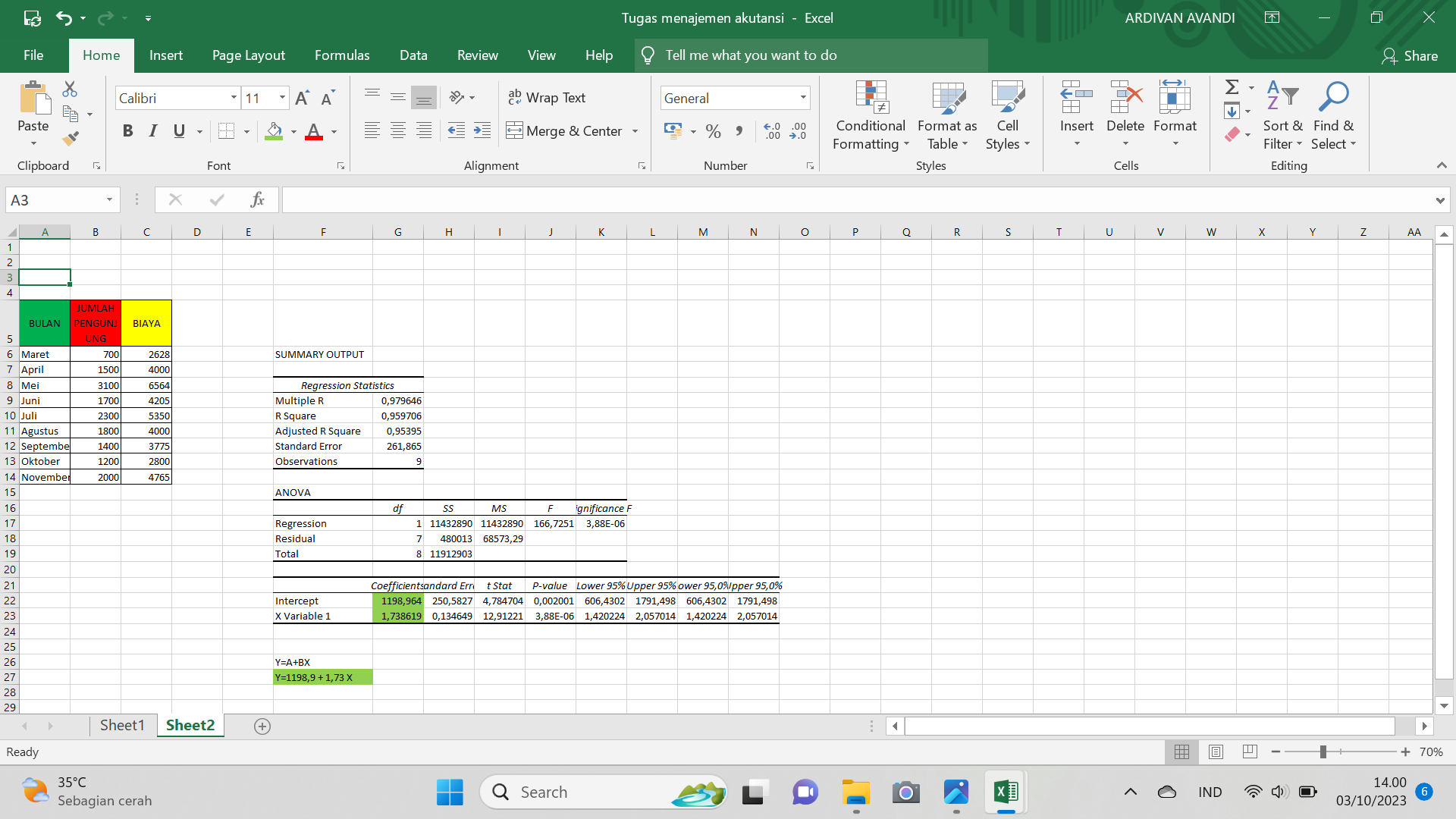Switch to Page Break Preview

(x=1250, y=752)
